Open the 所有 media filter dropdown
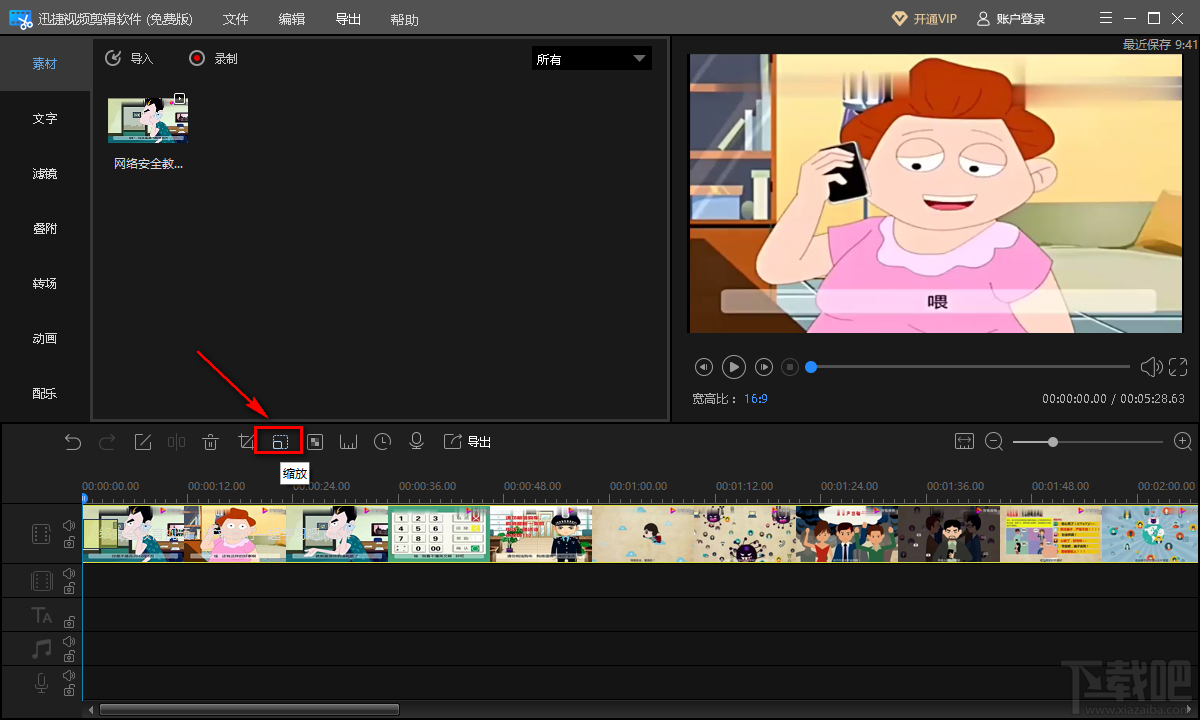This screenshot has width=1200, height=720. click(x=591, y=59)
